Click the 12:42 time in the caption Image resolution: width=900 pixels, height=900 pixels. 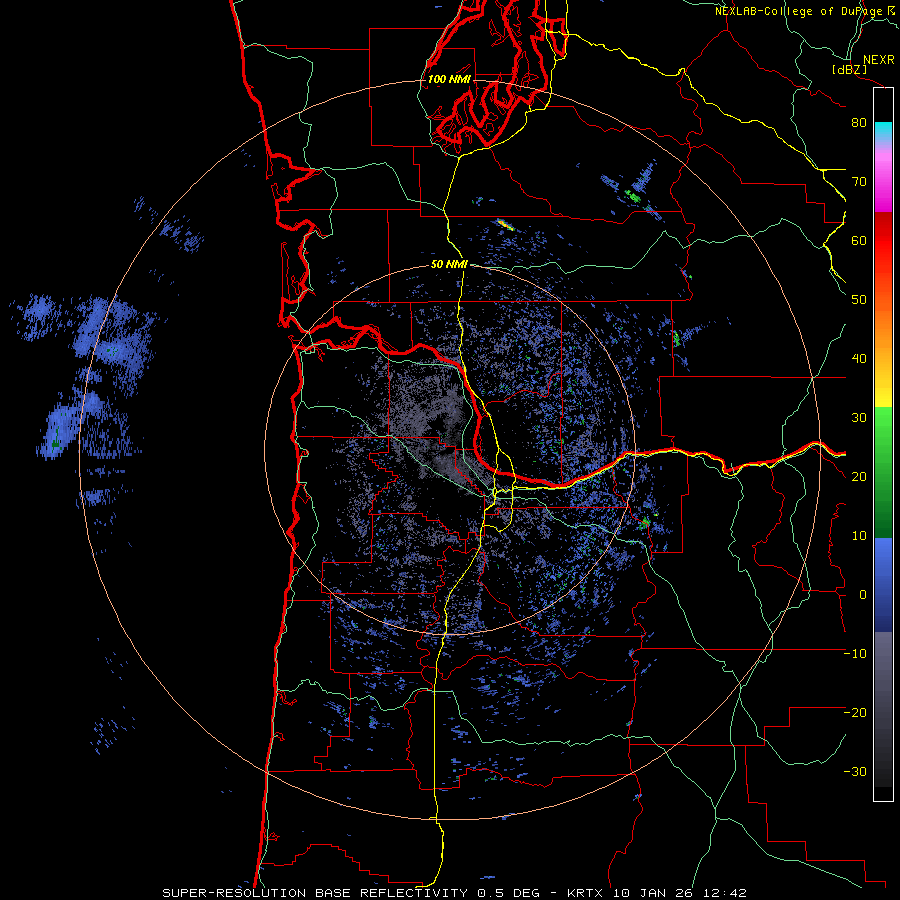pos(723,893)
